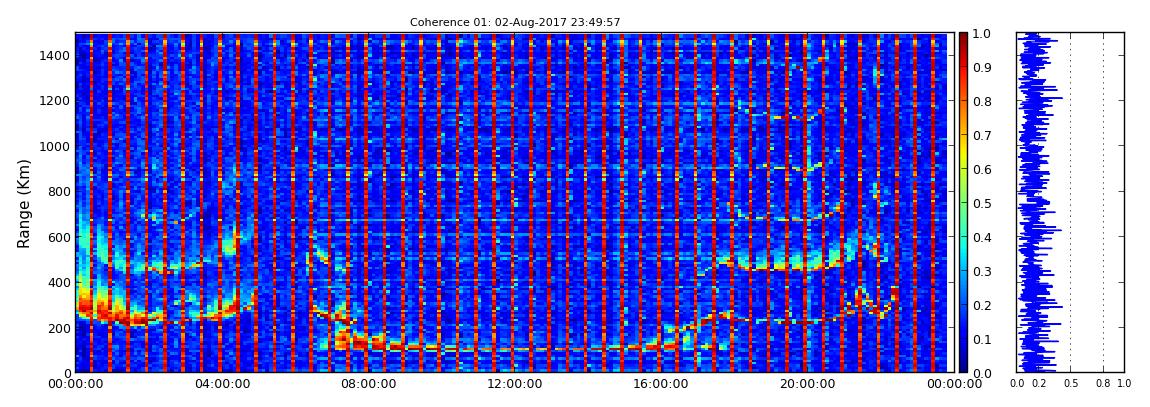Click the blue coherence profile line in side plot
The width and height of the screenshot is (1150, 407).
click(1033, 202)
